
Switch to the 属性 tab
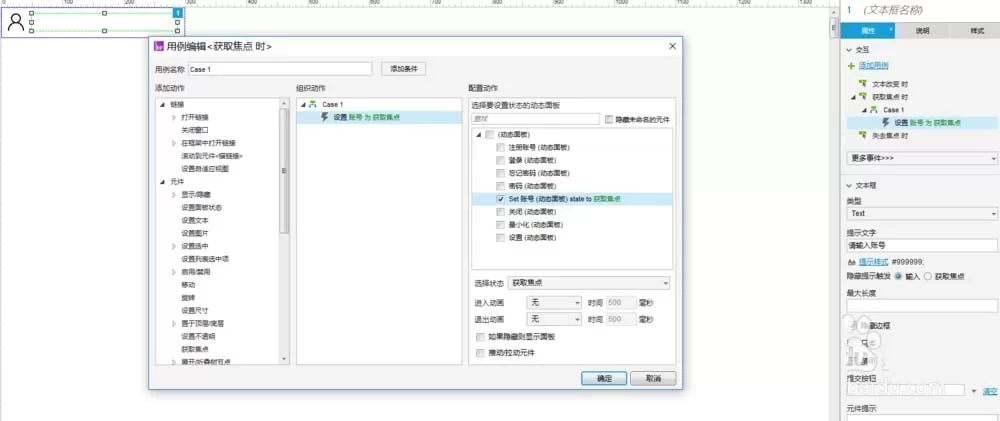coord(868,31)
